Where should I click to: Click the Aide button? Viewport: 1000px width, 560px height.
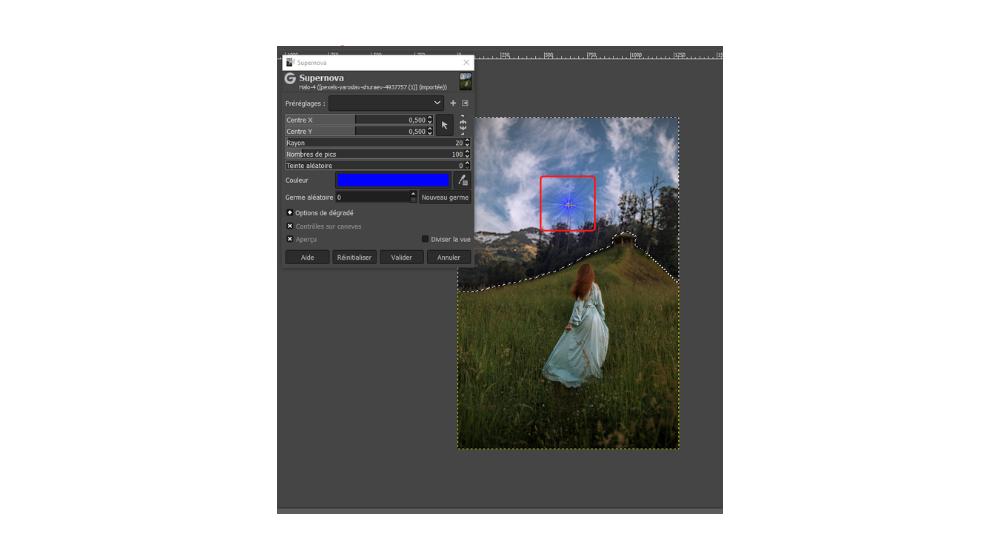(307, 257)
